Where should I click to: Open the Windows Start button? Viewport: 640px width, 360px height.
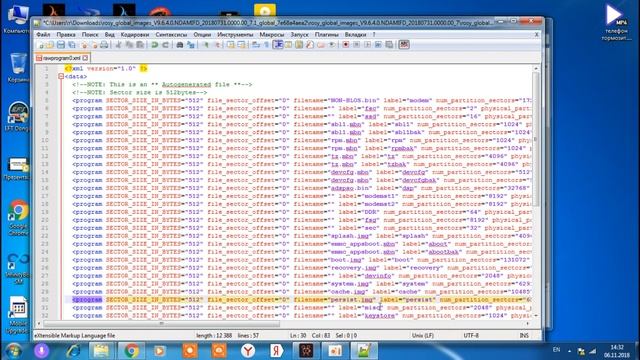click(x=13, y=351)
